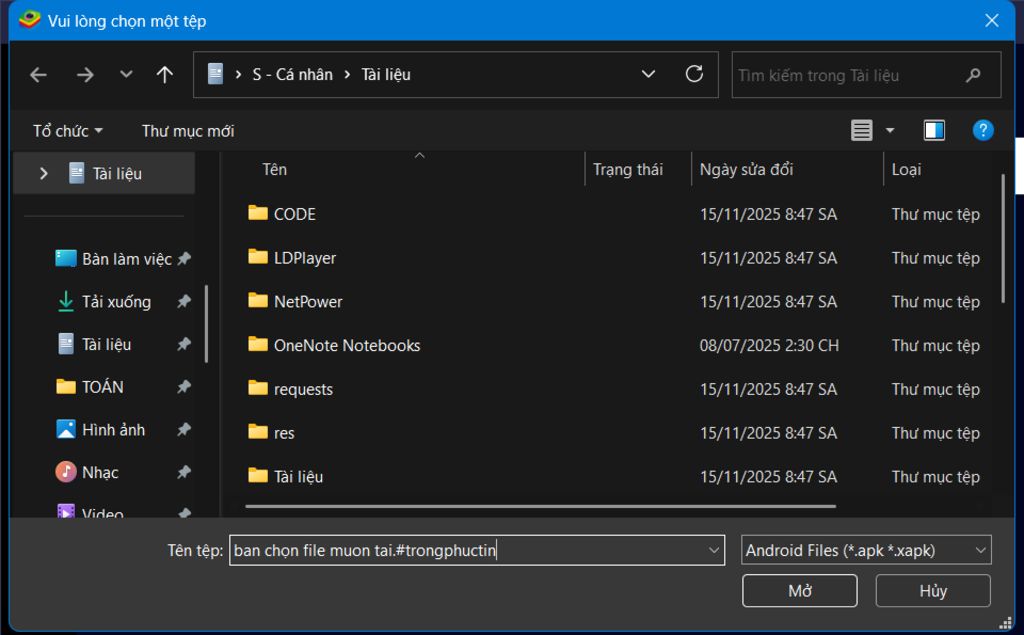The height and width of the screenshot is (635, 1024).
Task: Select 'Tài liệu' at top of navigation tree
Action: (104, 174)
